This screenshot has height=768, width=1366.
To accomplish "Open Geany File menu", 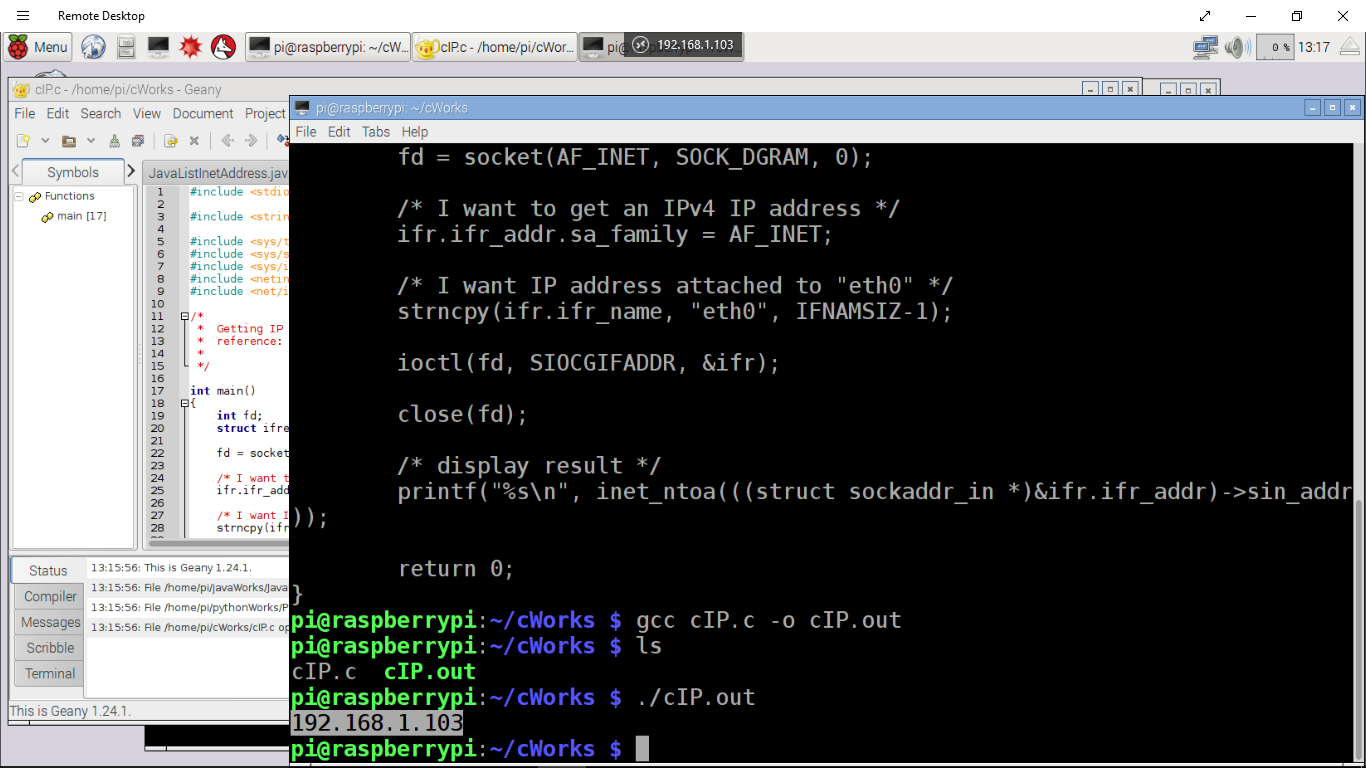I will [x=24, y=114].
